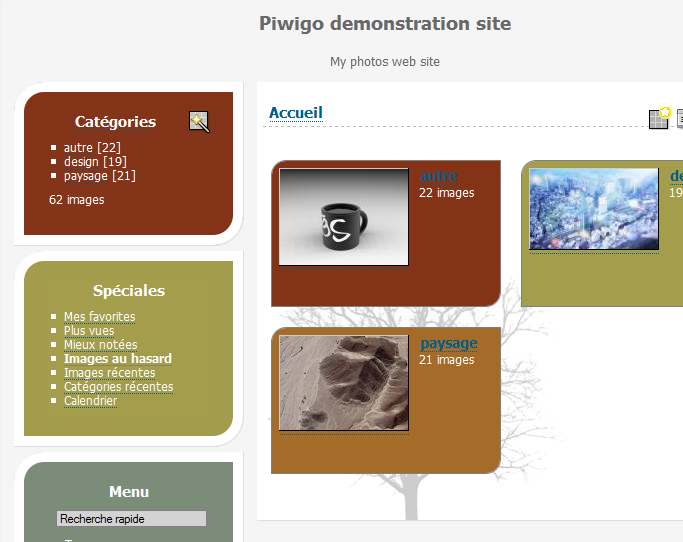
Task: Click the Recherche rapide search field
Action: point(131,519)
